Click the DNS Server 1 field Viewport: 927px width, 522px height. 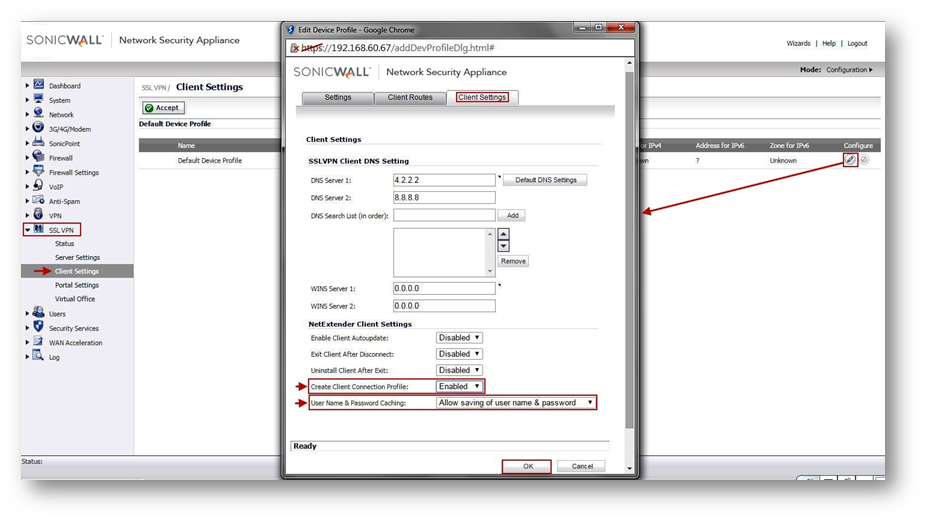pyautogui.click(x=444, y=180)
